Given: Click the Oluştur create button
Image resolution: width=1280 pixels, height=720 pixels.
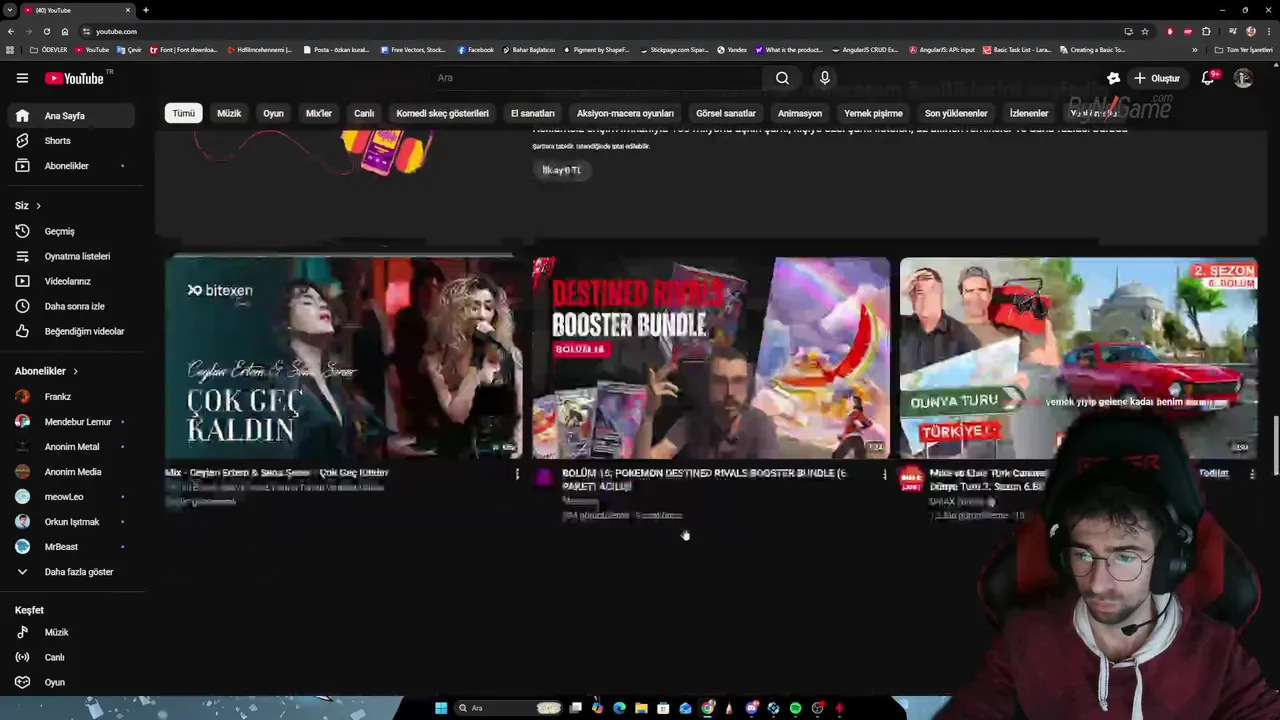Looking at the screenshot, I should point(1156,78).
